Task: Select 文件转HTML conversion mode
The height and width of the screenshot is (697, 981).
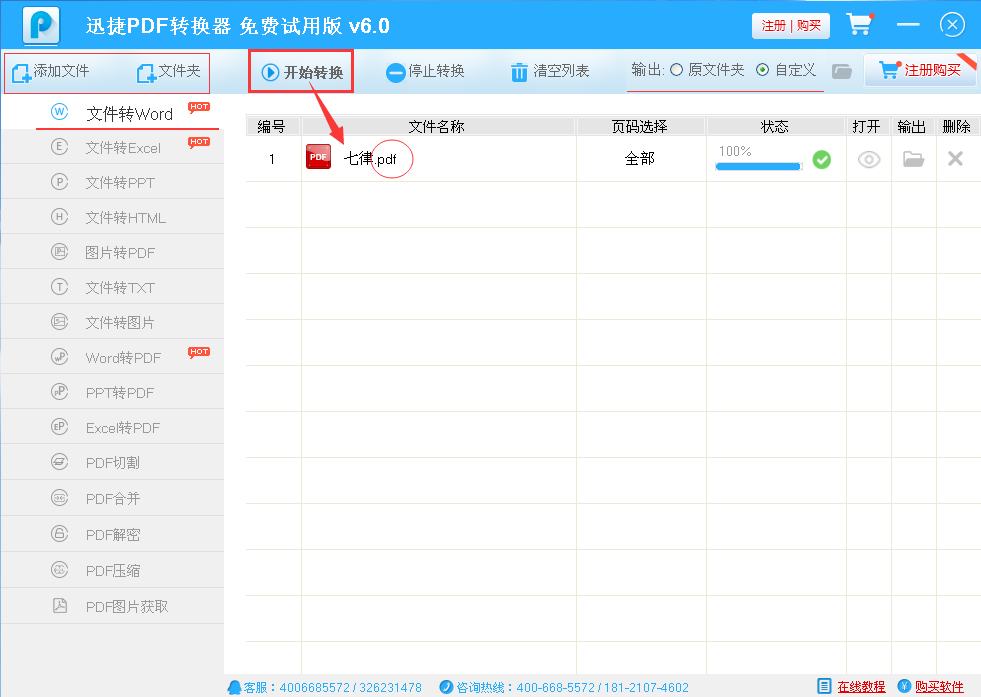Action: [x=113, y=217]
